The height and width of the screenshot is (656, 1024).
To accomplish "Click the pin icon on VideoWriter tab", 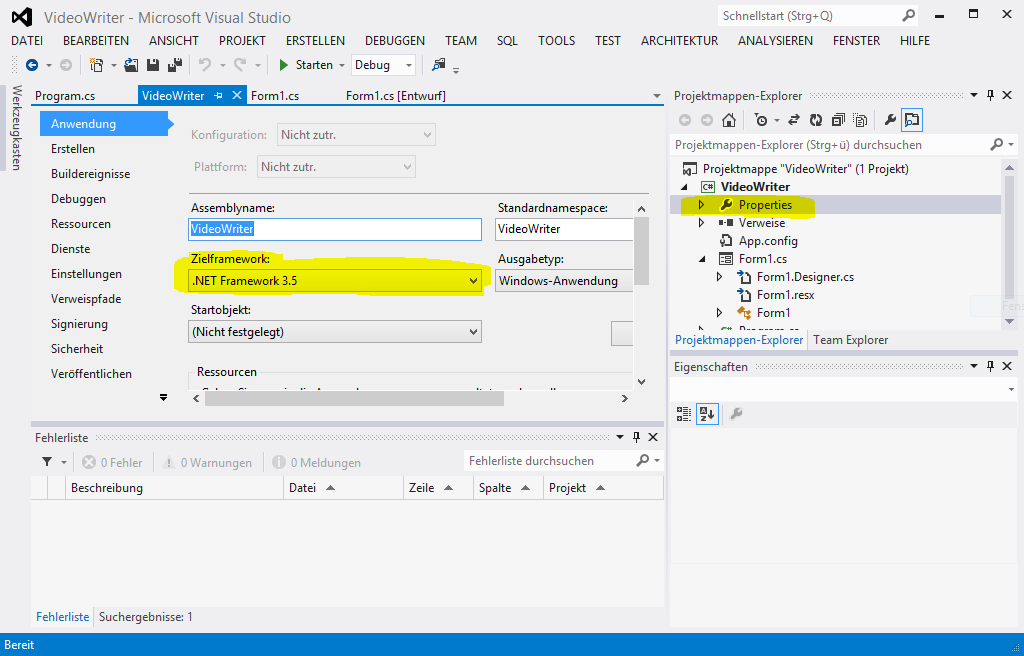I will tap(219, 95).
